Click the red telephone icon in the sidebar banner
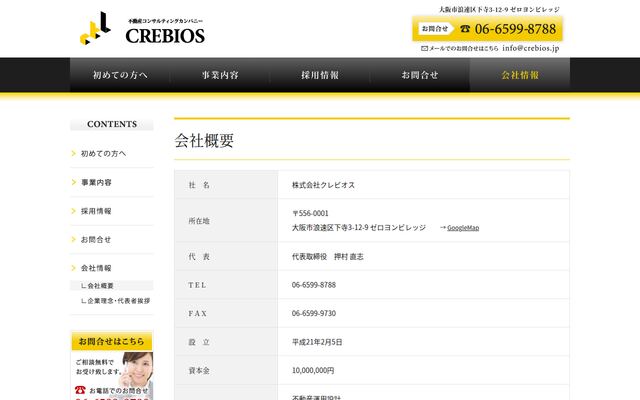 [x=80, y=390]
